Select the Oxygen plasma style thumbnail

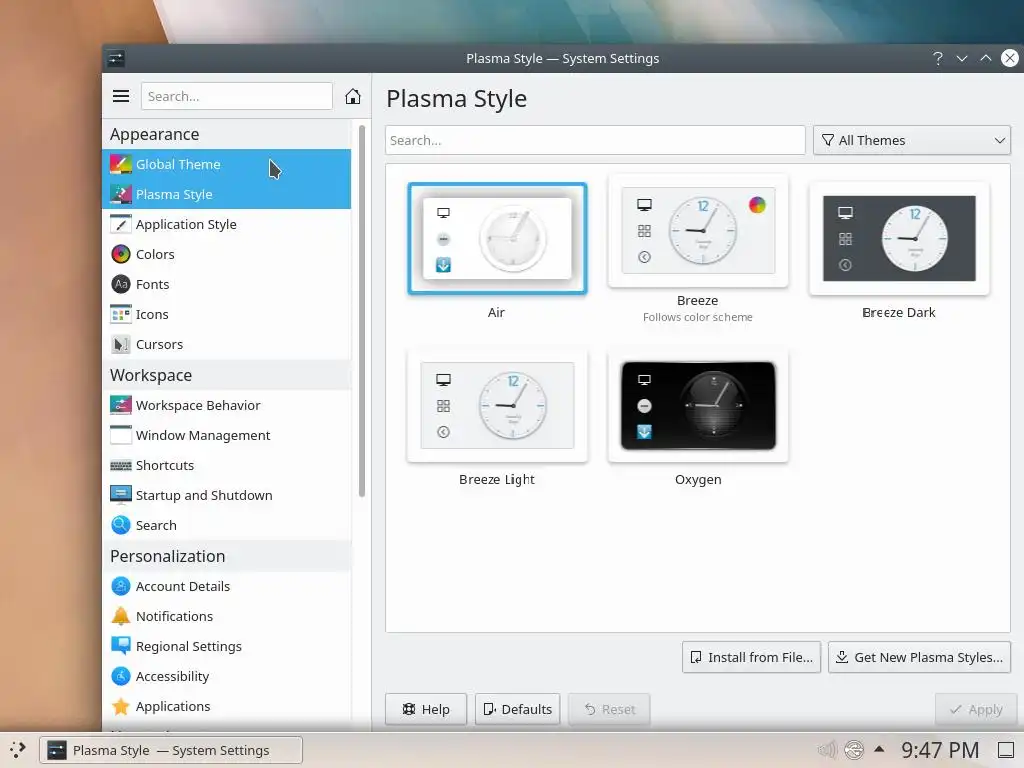[698, 406]
